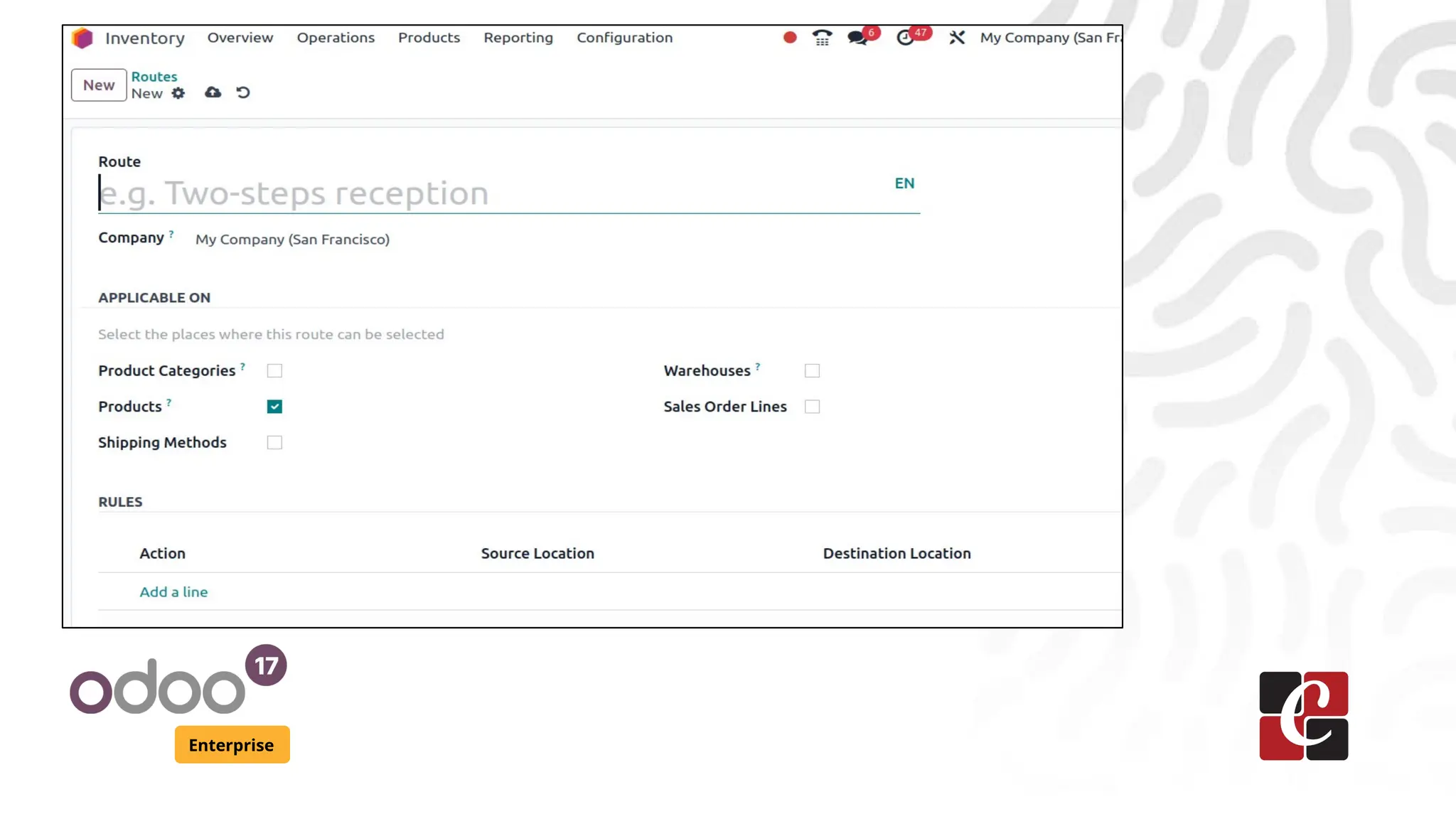The image size is (1456, 819).
Task: Click the Route name input field
Action: pyautogui.click(x=491, y=193)
